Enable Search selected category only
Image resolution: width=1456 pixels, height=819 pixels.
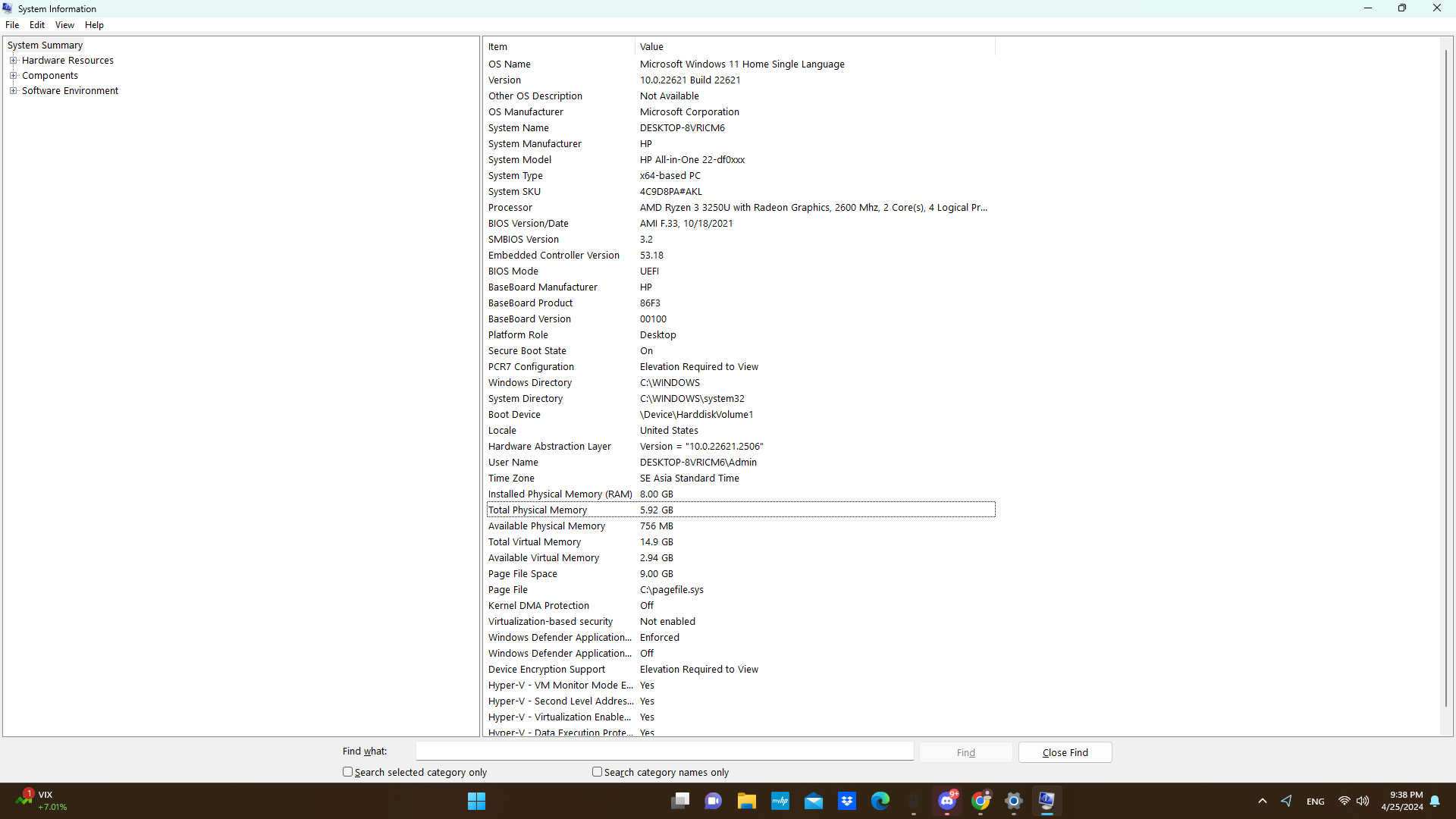tap(348, 772)
